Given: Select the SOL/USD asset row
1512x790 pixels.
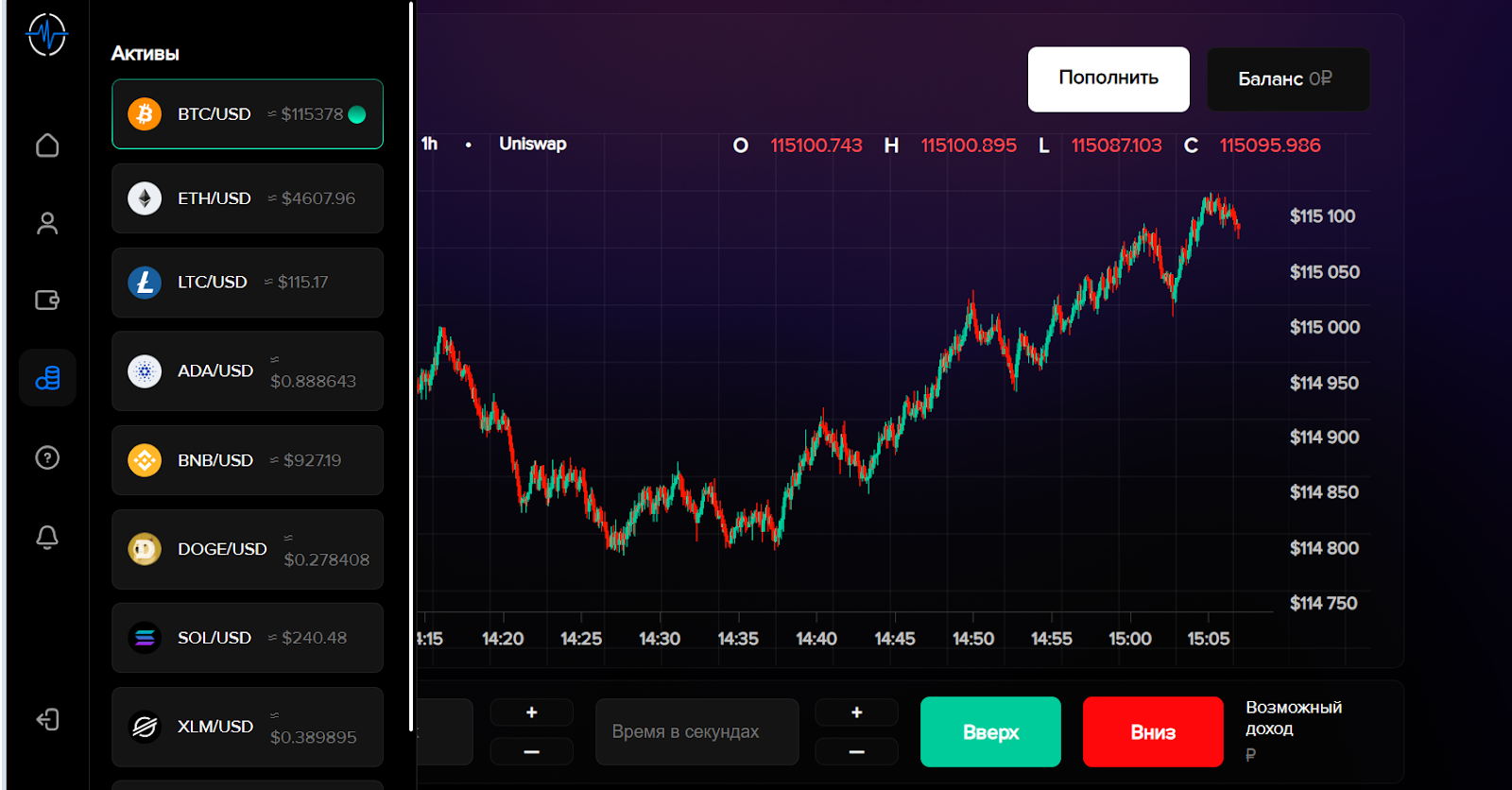Looking at the screenshot, I should (248, 638).
